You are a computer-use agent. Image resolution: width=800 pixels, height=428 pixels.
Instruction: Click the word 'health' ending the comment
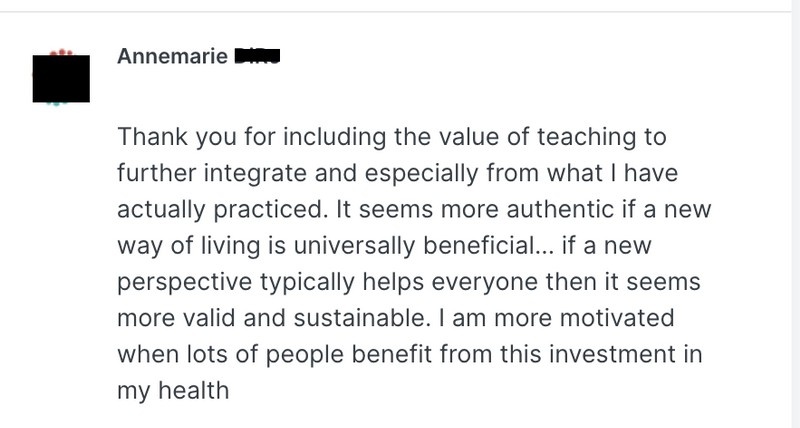[193, 390]
